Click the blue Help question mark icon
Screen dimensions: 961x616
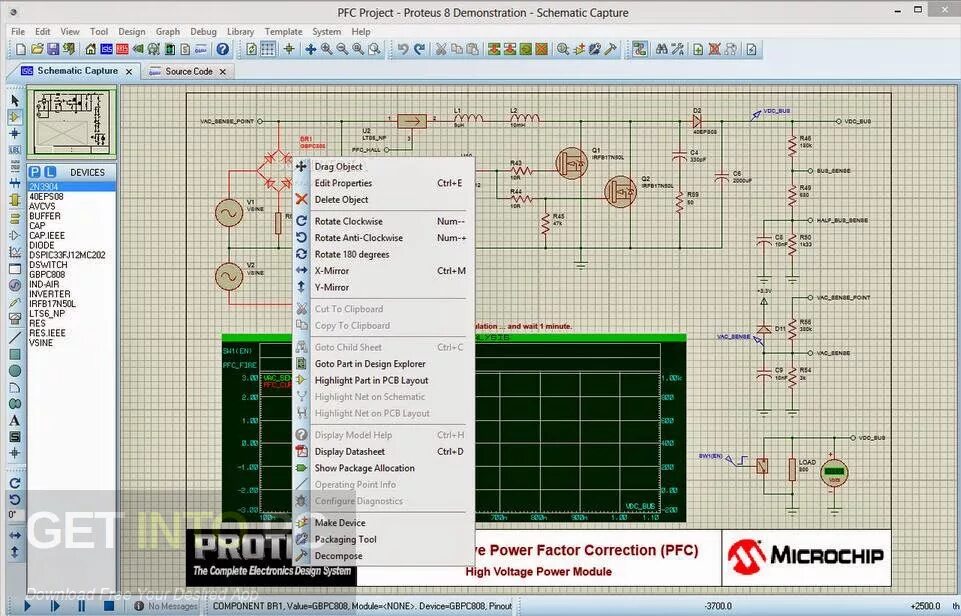(x=223, y=49)
